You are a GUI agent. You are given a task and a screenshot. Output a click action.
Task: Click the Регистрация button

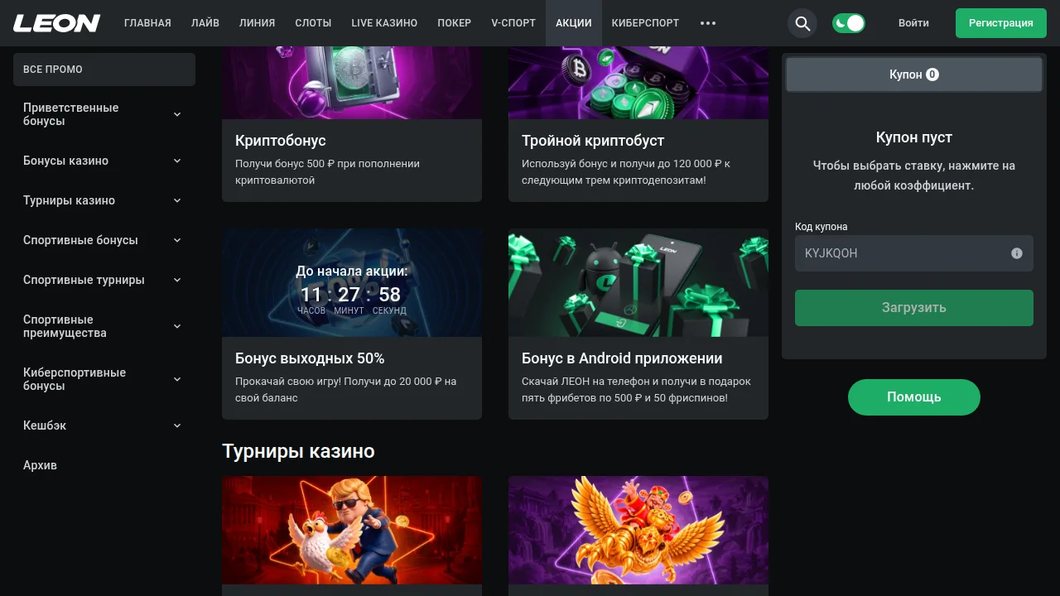coord(1001,23)
